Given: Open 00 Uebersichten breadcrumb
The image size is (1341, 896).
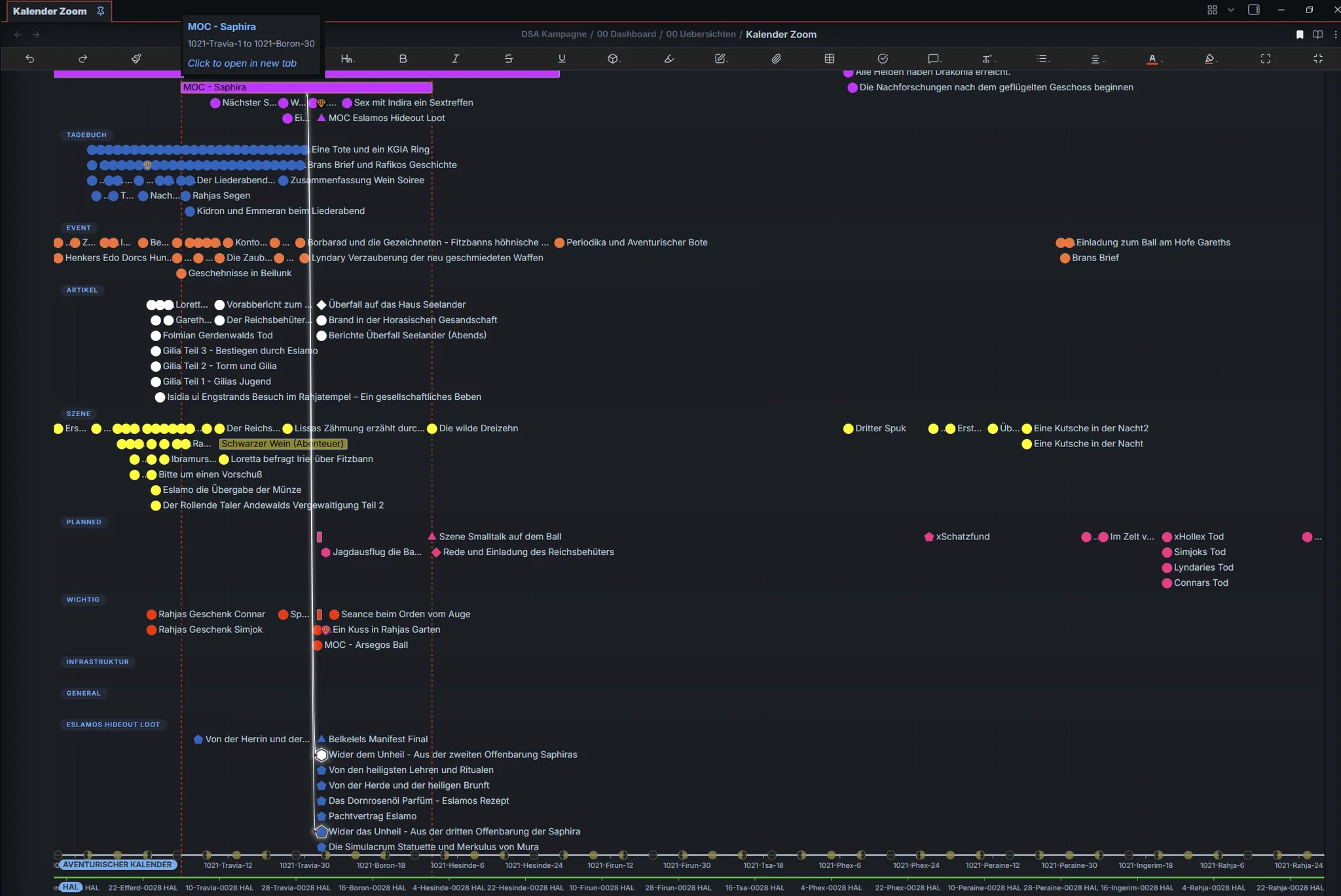Looking at the screenshot, I should click(x=701, y=34).
